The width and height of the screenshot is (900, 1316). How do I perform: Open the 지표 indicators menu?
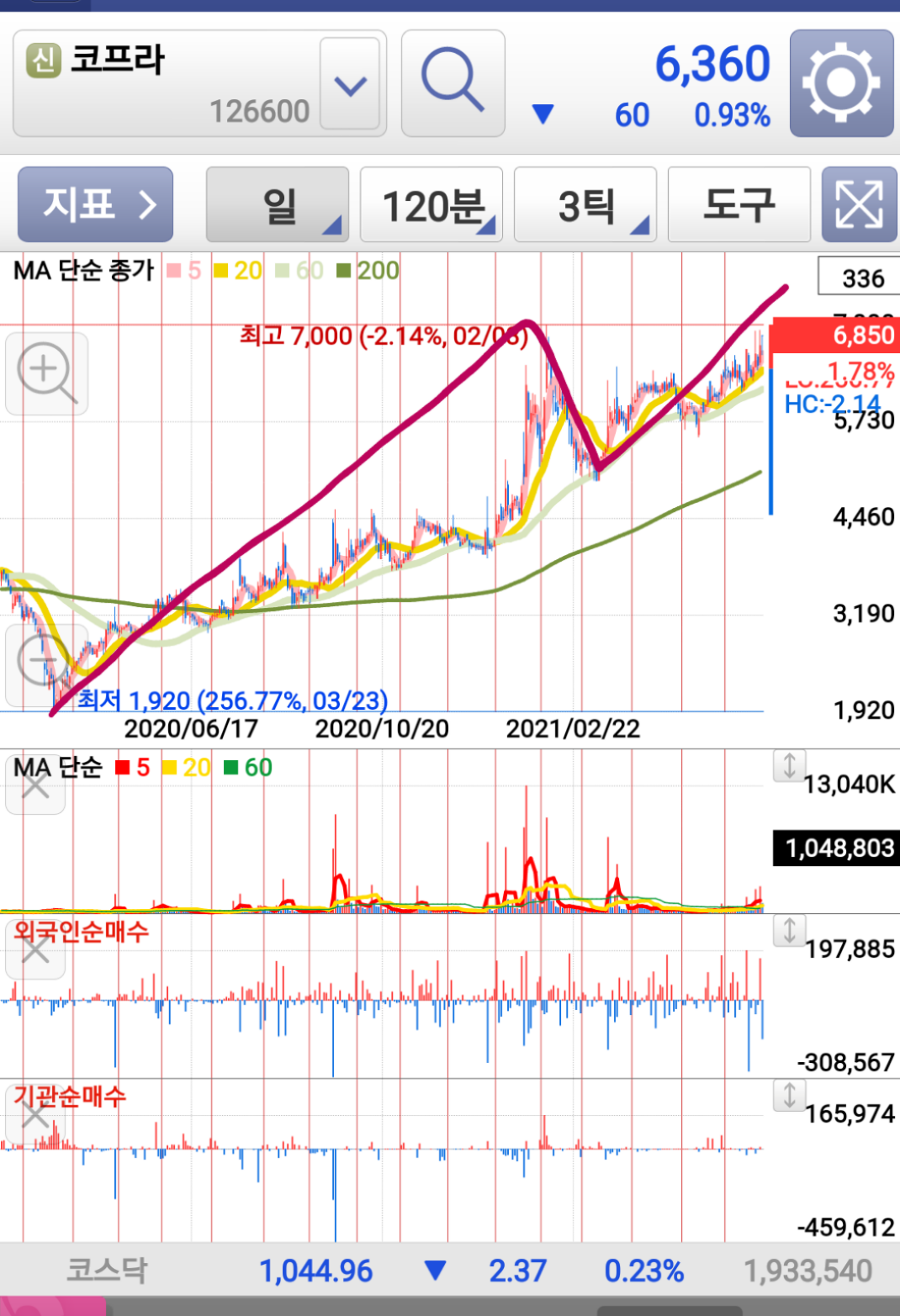coord(96,204)
